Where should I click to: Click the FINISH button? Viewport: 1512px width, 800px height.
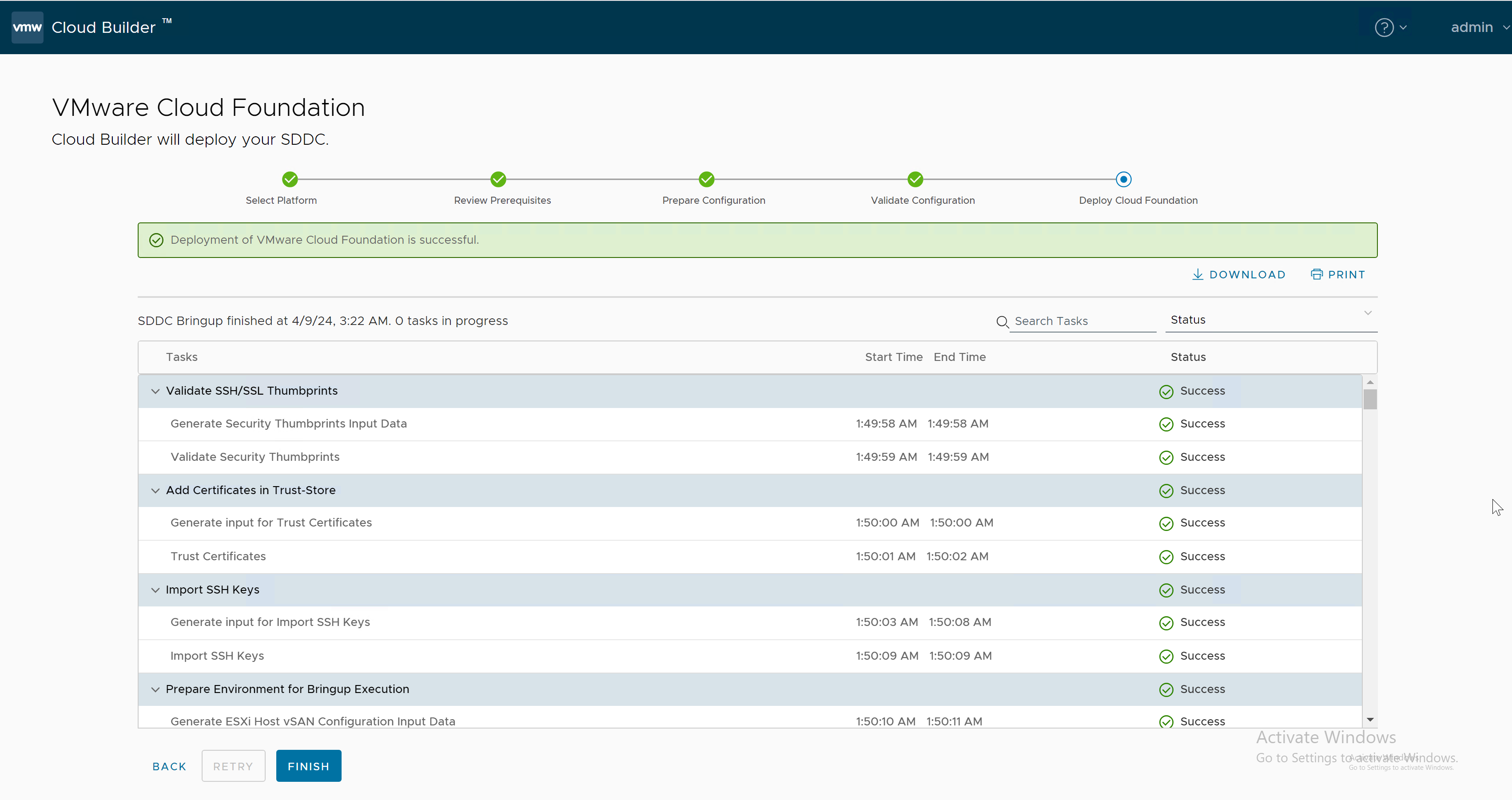(308, 765)
